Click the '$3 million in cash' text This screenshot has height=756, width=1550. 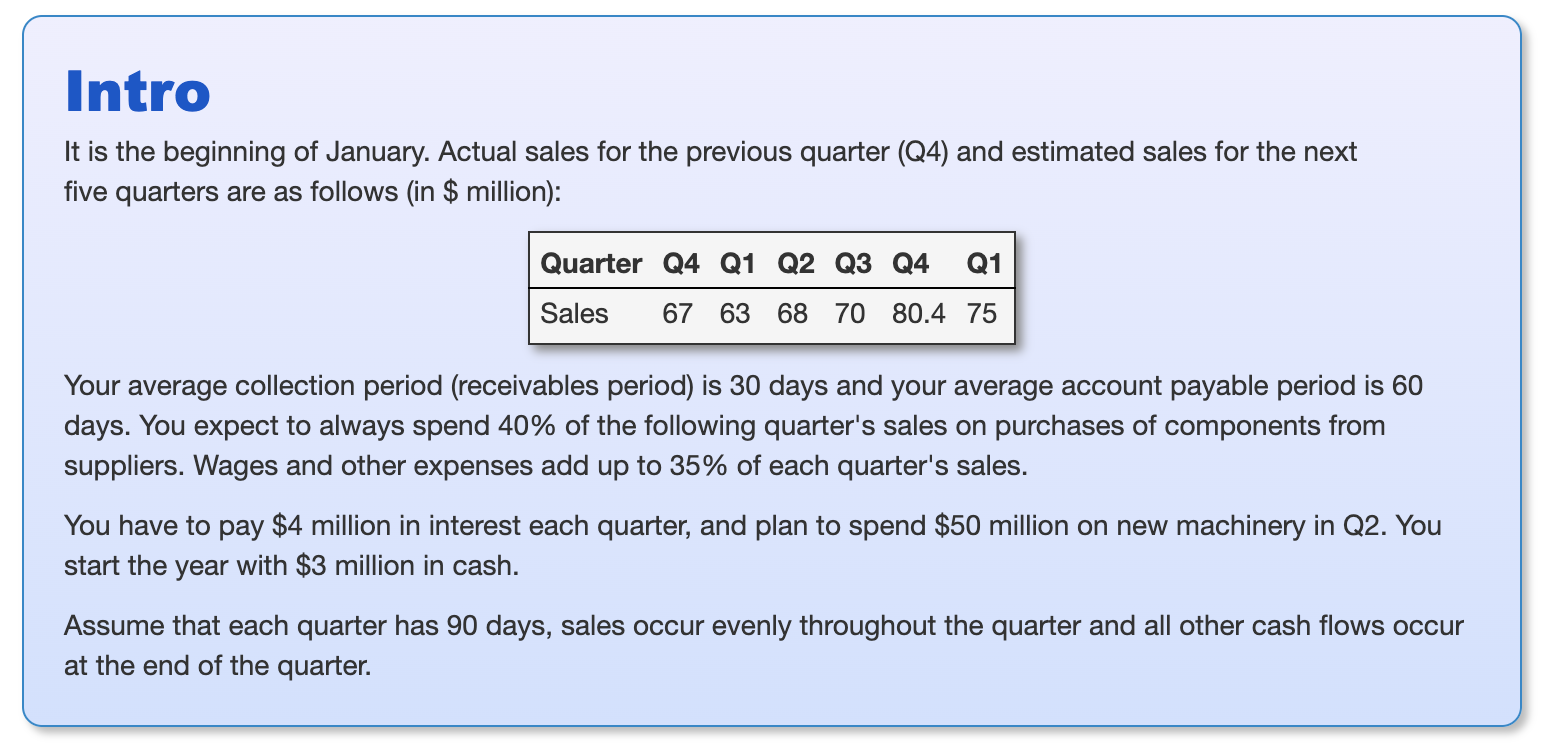point(407,565)
